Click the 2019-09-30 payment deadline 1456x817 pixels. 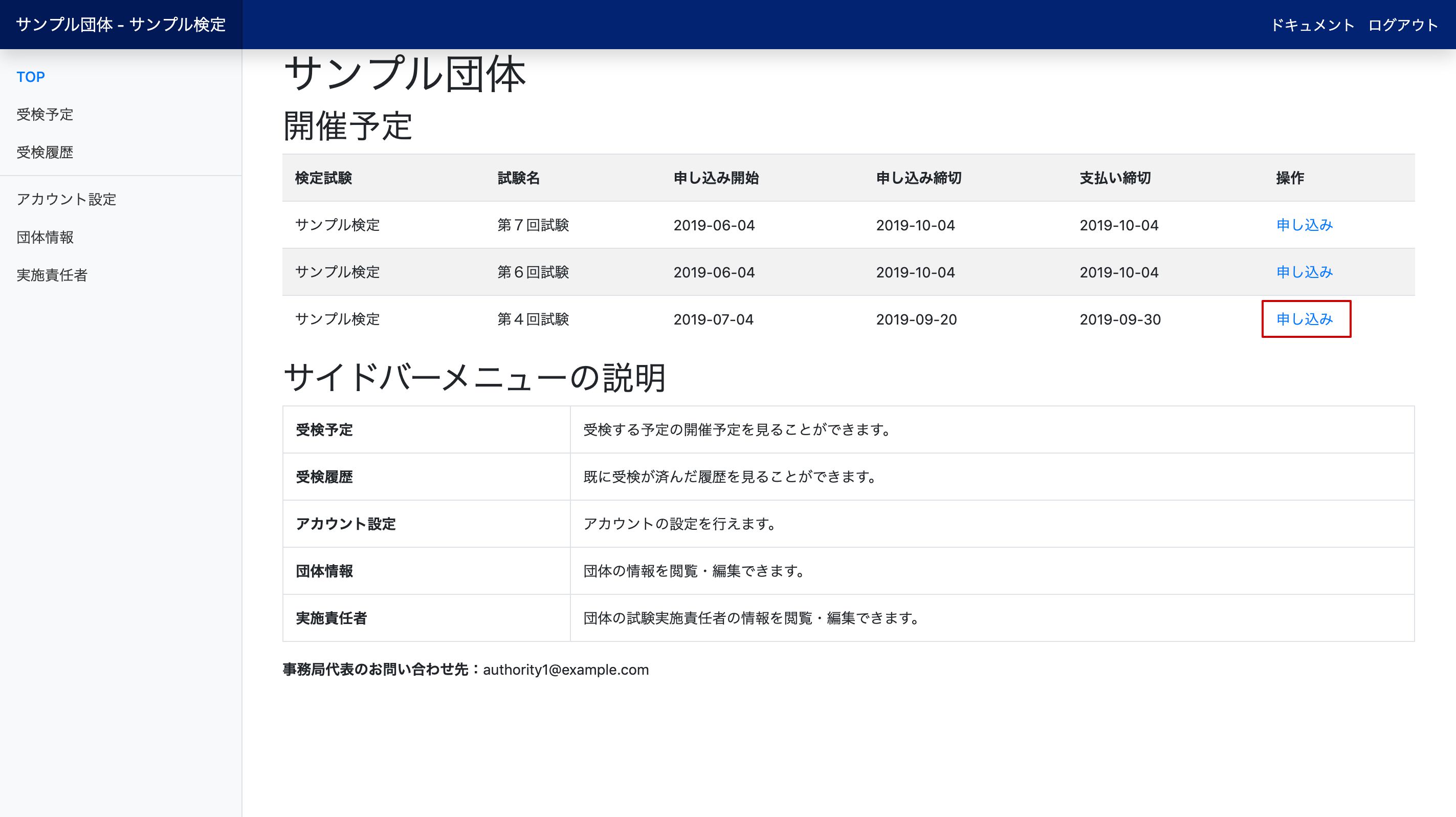click(1120, 319)
